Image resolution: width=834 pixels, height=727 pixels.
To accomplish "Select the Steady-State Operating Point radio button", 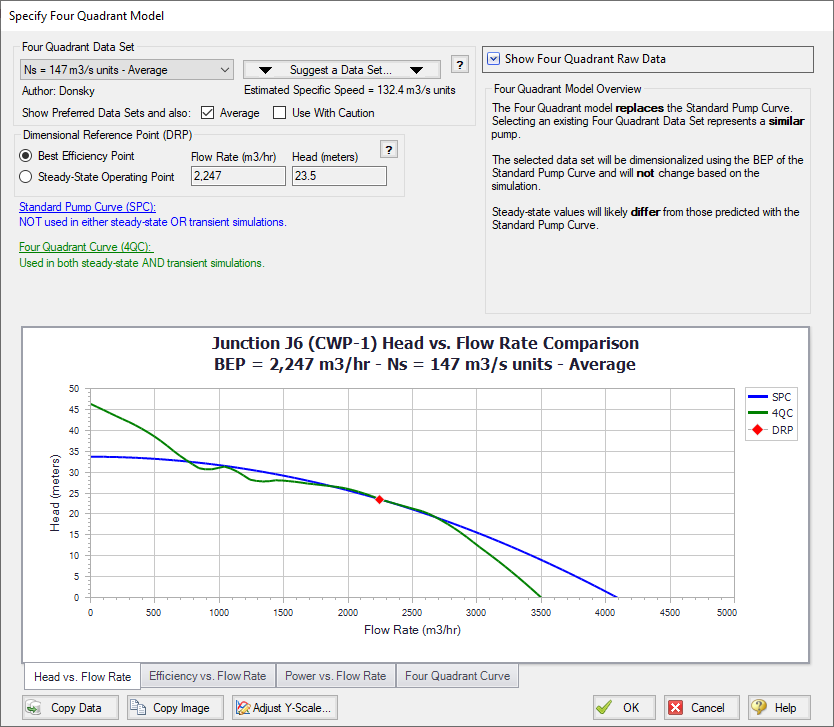I will (x=27, y=177).
